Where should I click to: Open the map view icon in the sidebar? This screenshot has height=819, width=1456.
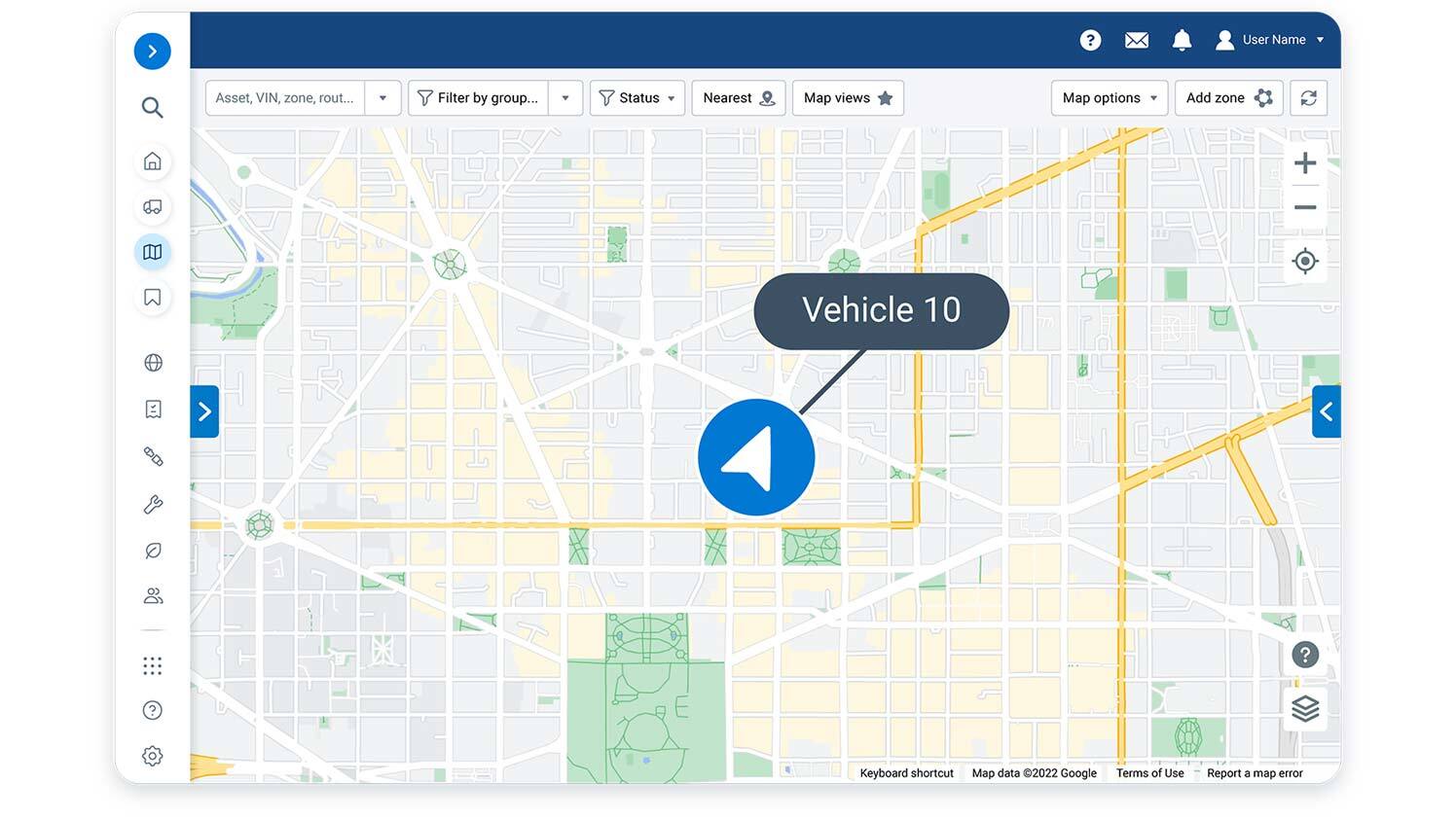tap(152, 251)
